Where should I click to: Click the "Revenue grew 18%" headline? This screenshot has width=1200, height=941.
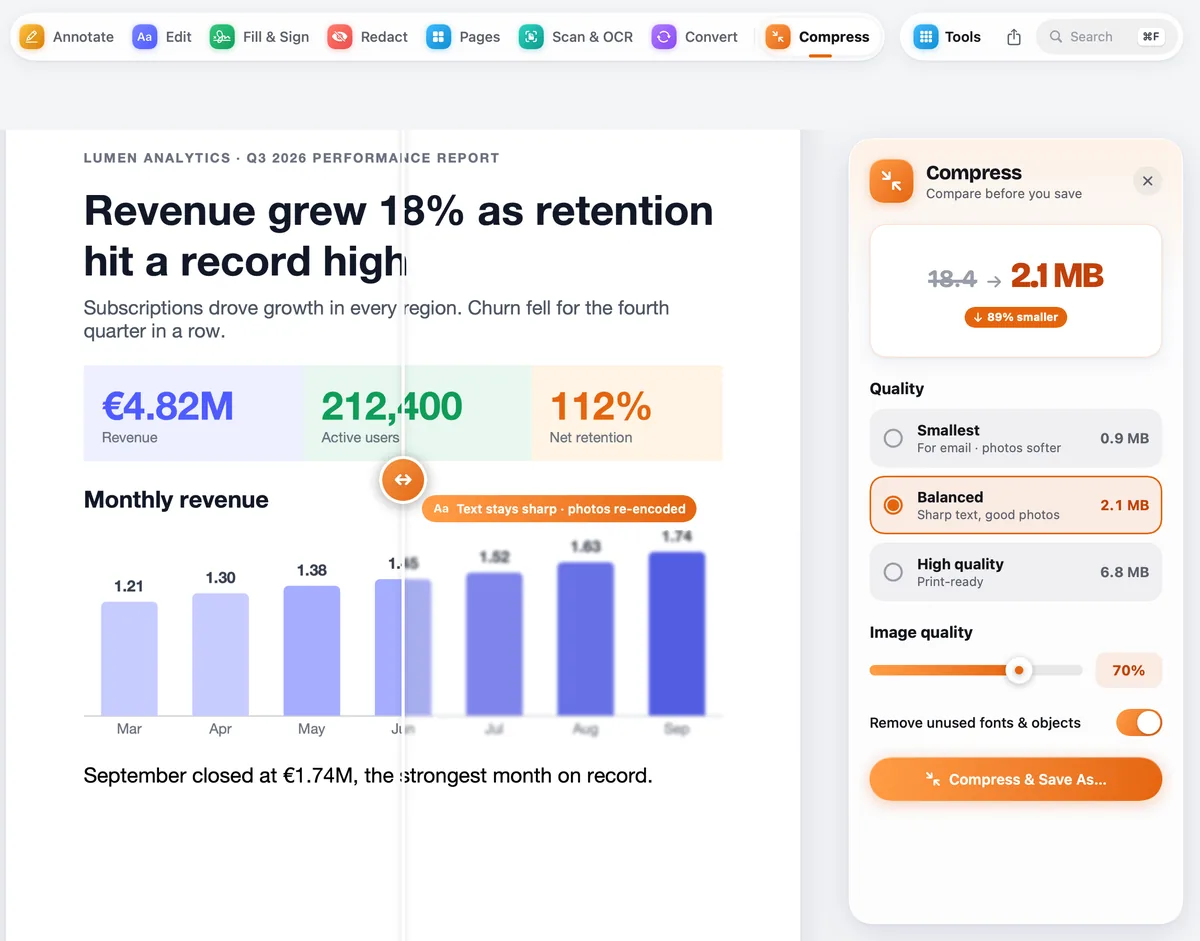pyautogui.click(x=398, y=236)
